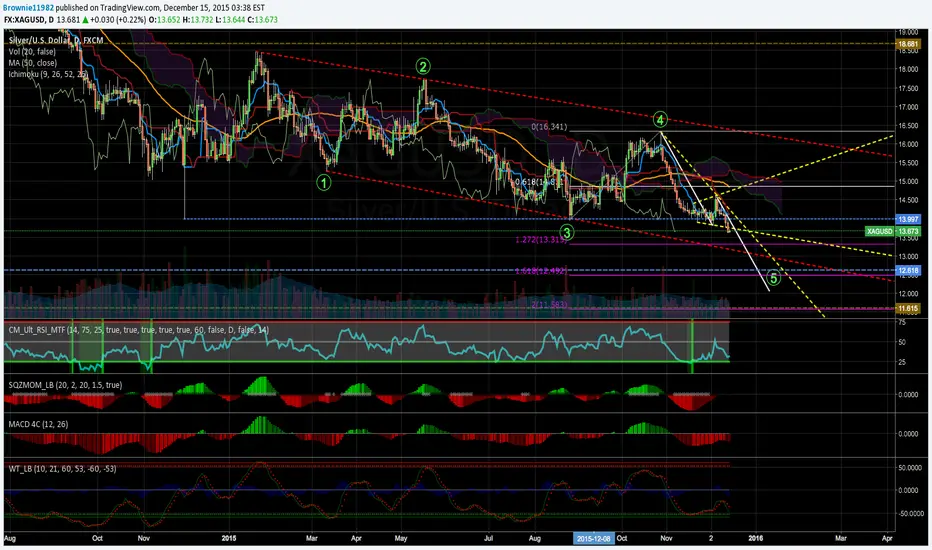Click the O:13.652 open price value
The width and height of the screenshot is (932, 550).
pos(164,20)
